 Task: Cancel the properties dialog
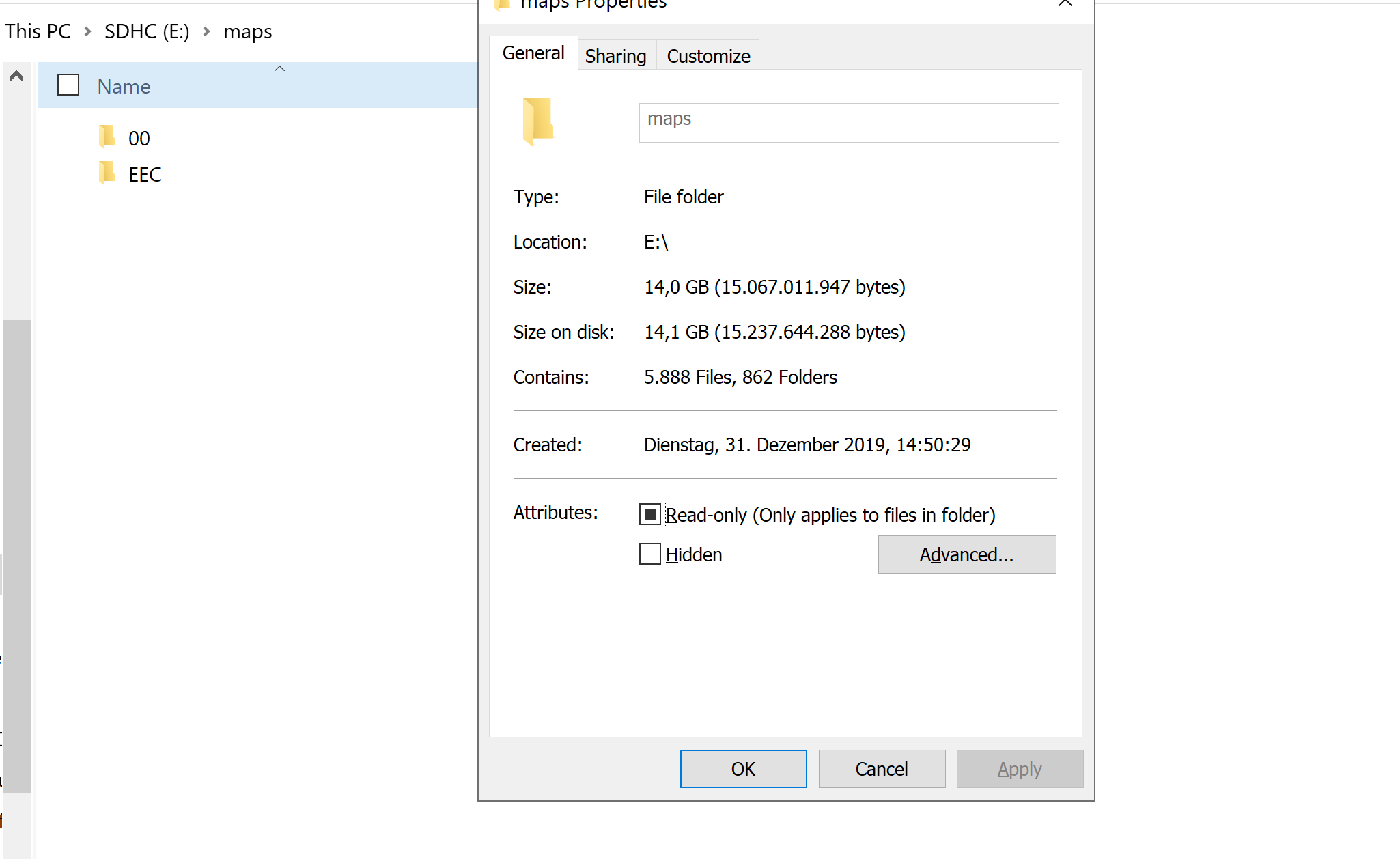coord(881,769)
